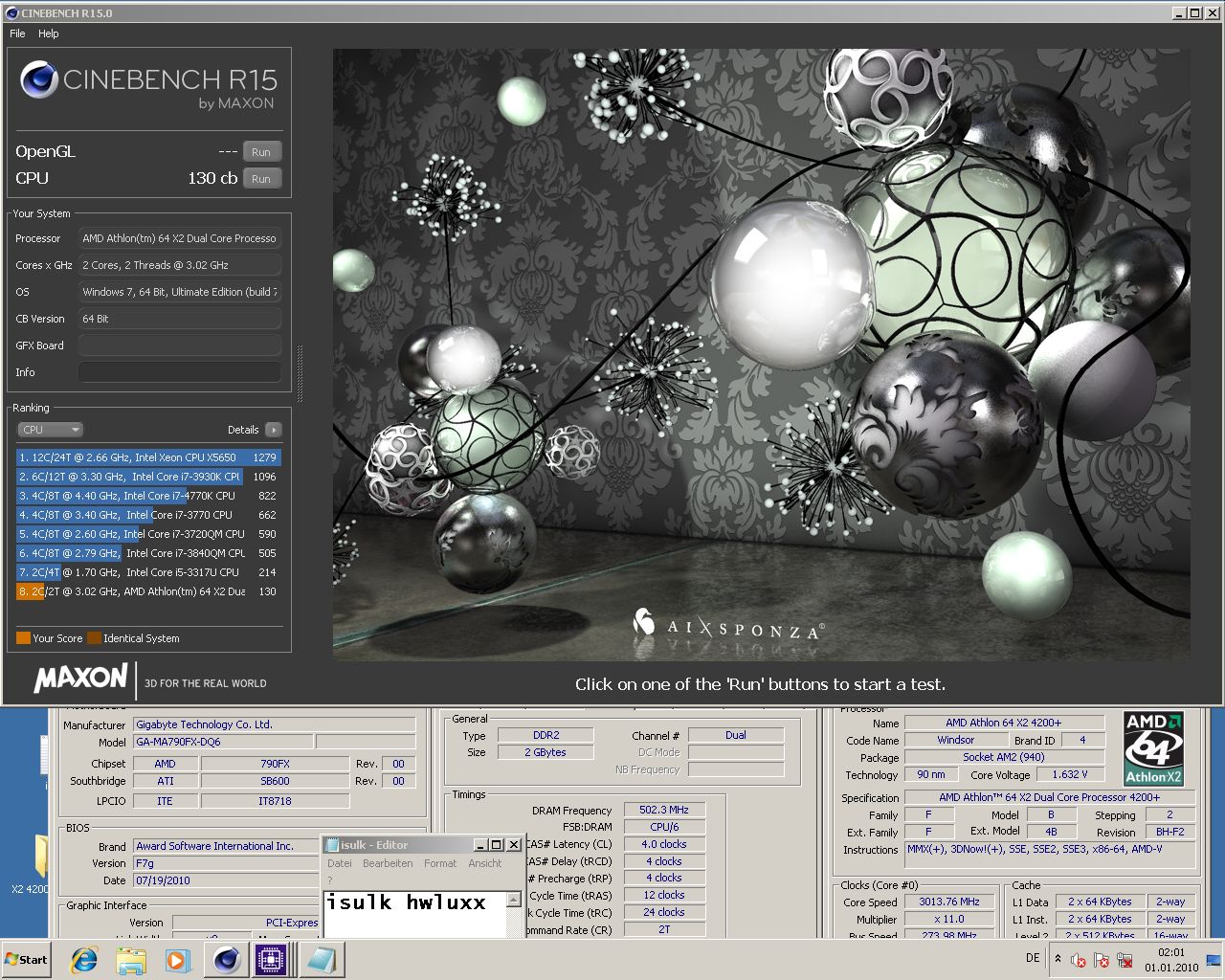Click the DRAM Frequency 502.3 MHz value

coord(664,810)
